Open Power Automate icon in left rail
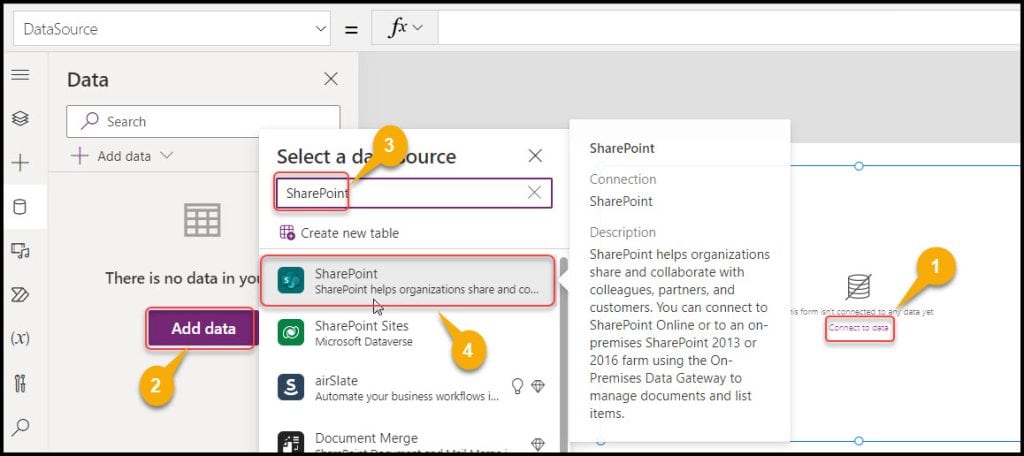Screen dimensions: 1024x456 [20, 295]
